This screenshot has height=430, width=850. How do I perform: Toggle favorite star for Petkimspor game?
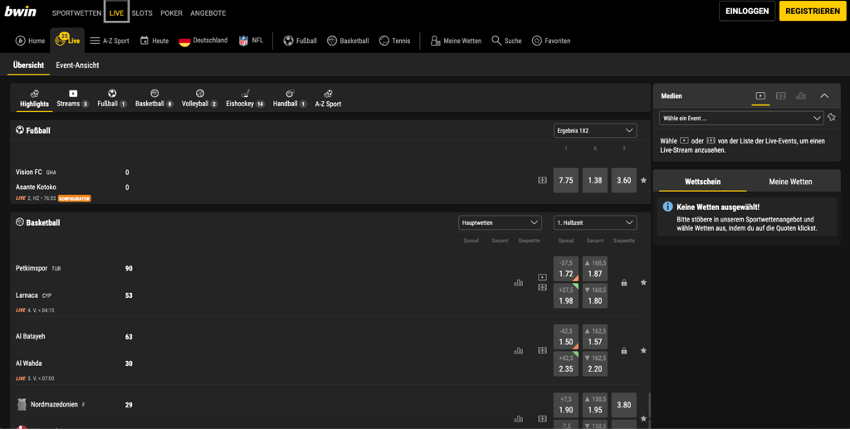(643, 283)
